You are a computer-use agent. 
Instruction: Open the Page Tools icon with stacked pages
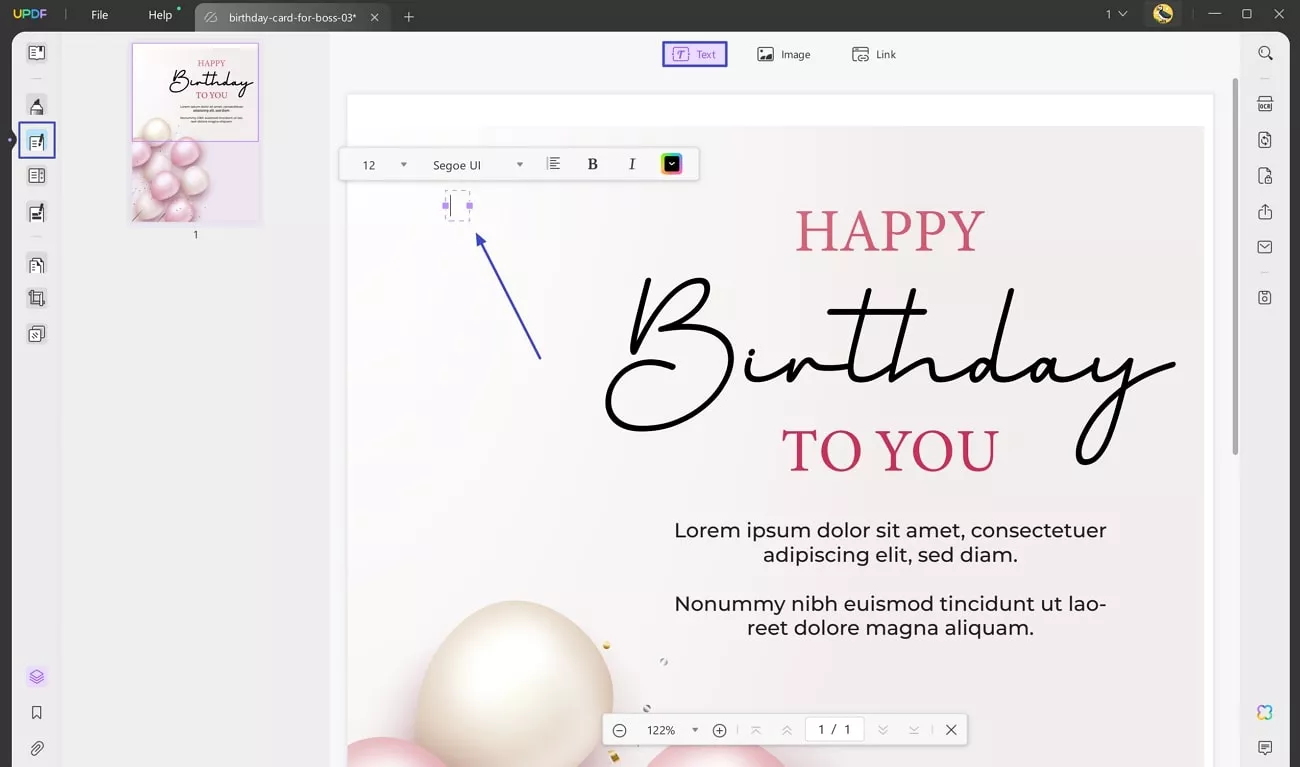[36, 265]
